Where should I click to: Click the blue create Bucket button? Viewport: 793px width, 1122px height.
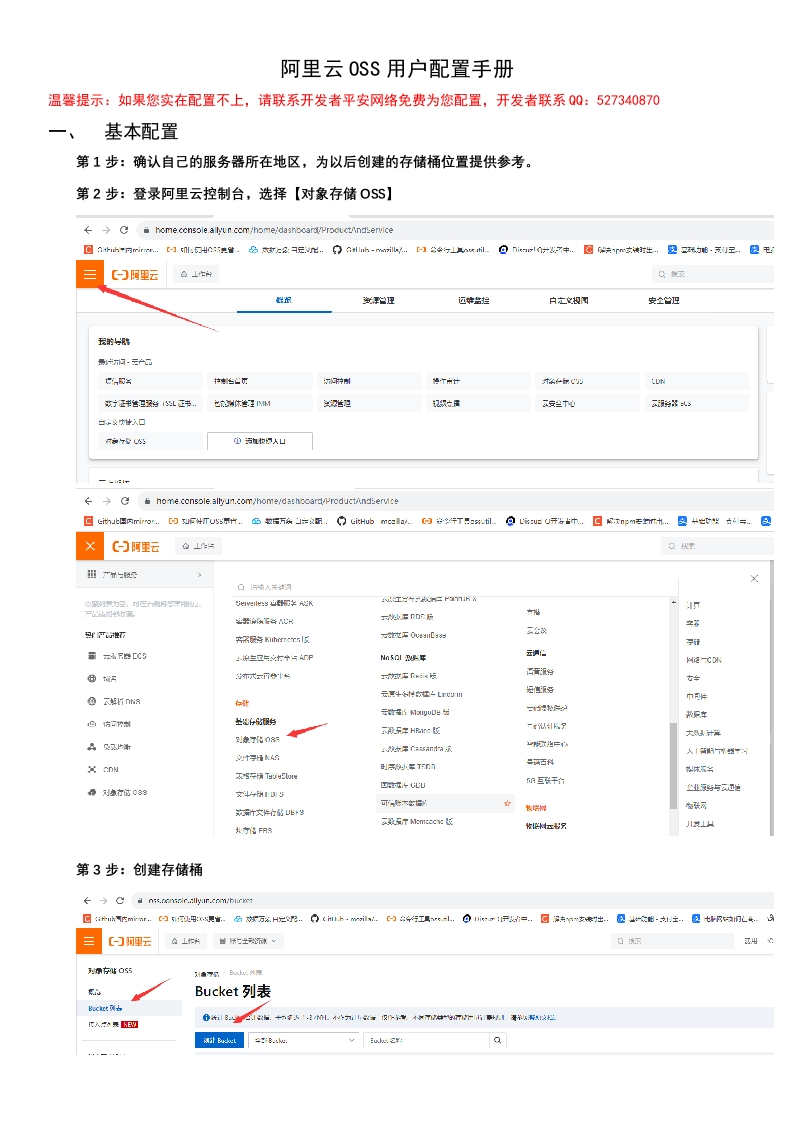219,1040
